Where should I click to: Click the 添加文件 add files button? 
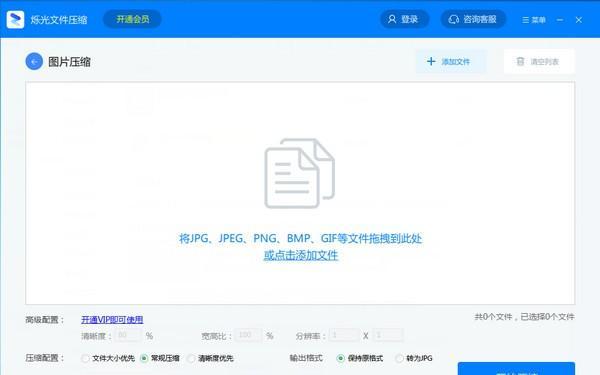coord(451,61)
